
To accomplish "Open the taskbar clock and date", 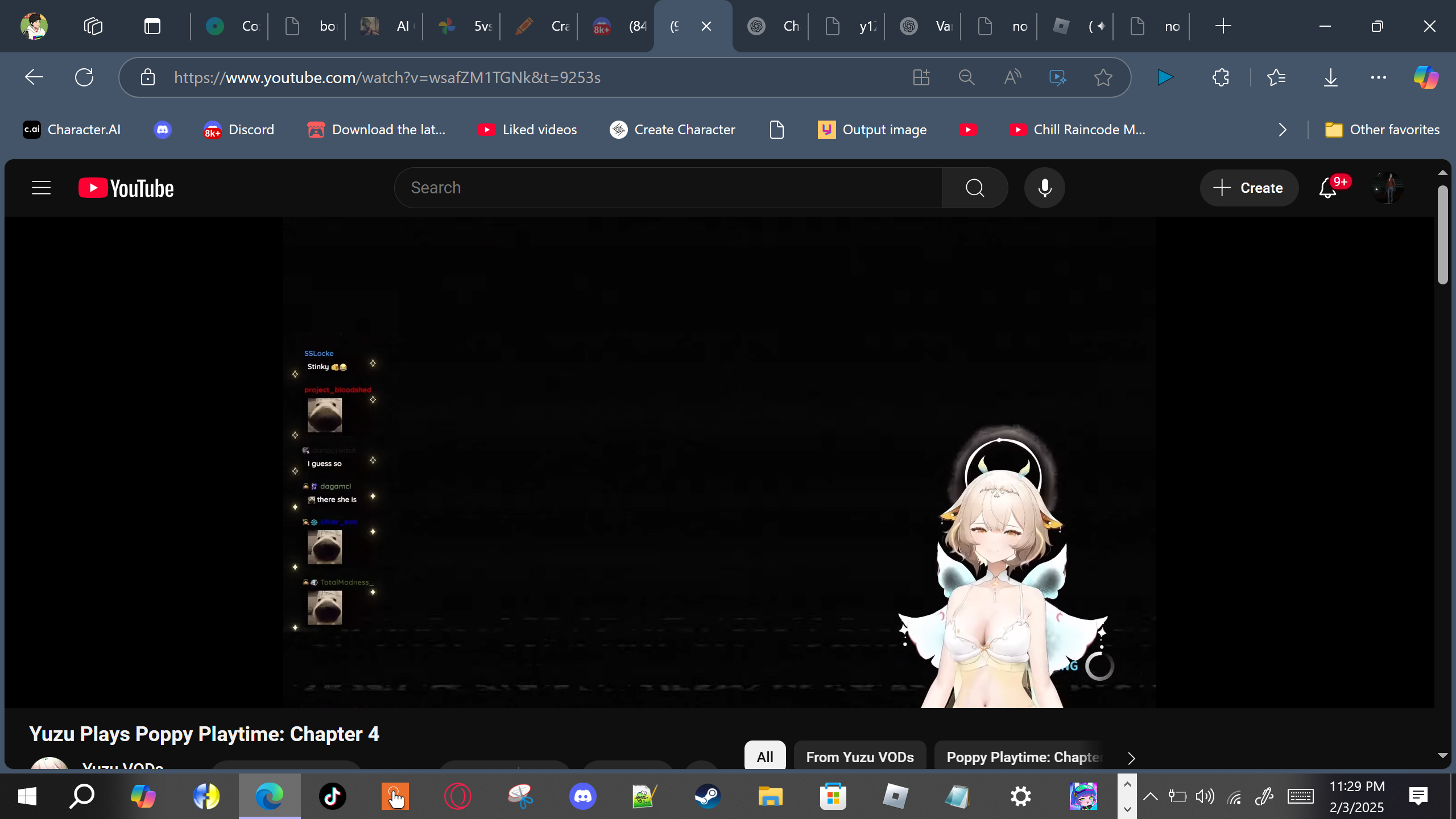I will (x=1357, y=796).
